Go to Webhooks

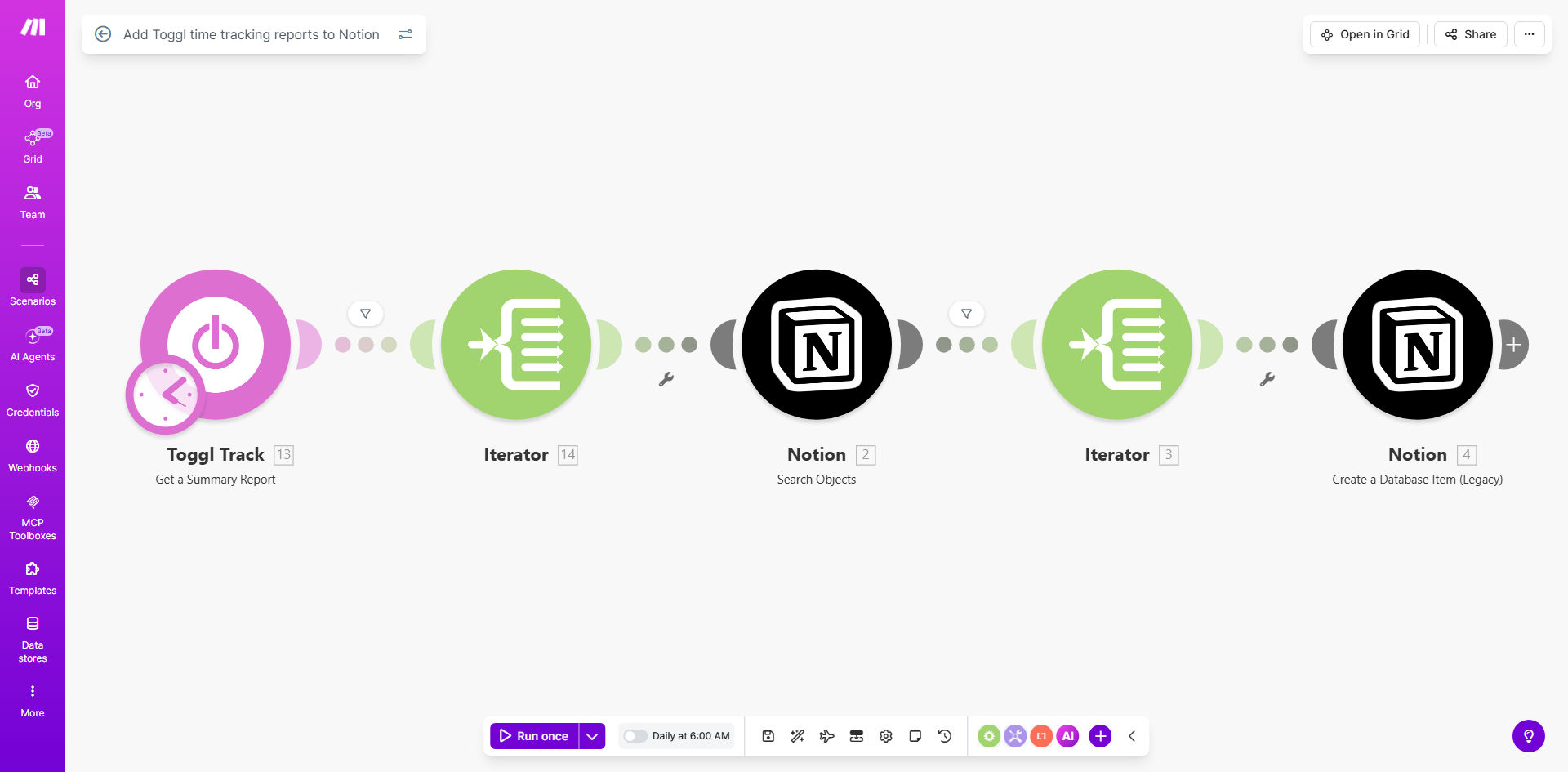pyautogui.click(x=33, y=455)
